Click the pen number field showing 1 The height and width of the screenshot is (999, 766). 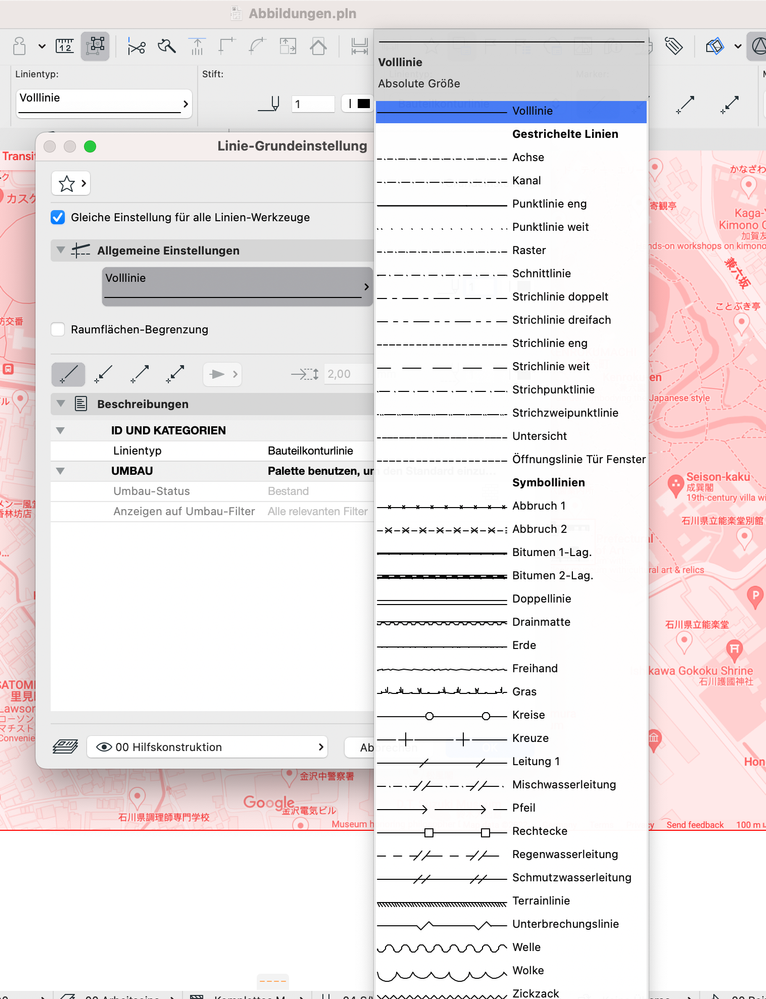point(313,104)
